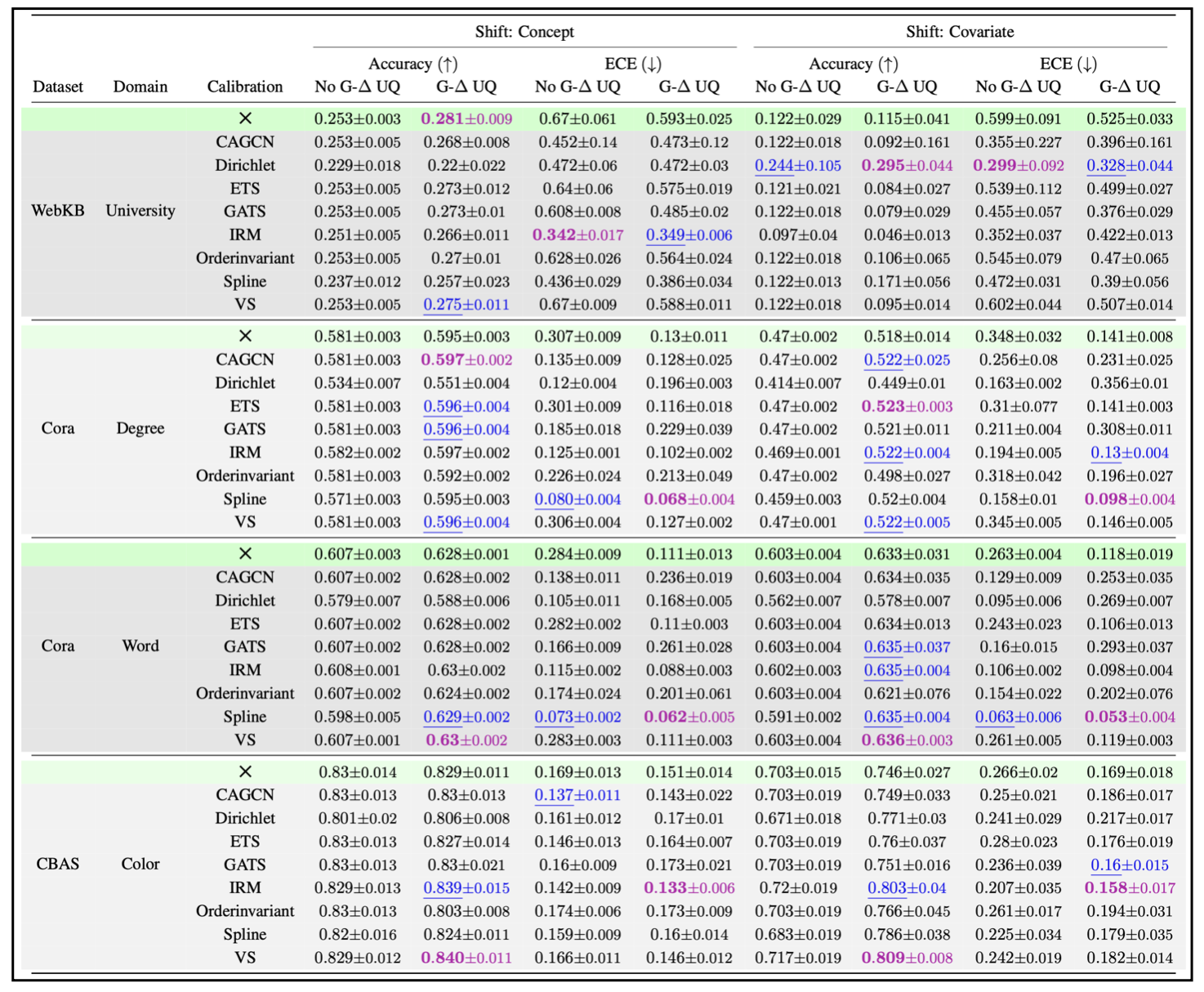Click the bold value 0.840±0.011

pyautogui.click(x=466, y=958)
